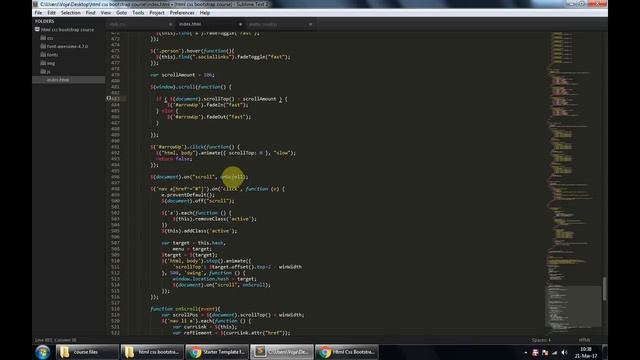Click the 'e.preventDefault();' line
The image size is (640, 360).
[x=188, y=195]
